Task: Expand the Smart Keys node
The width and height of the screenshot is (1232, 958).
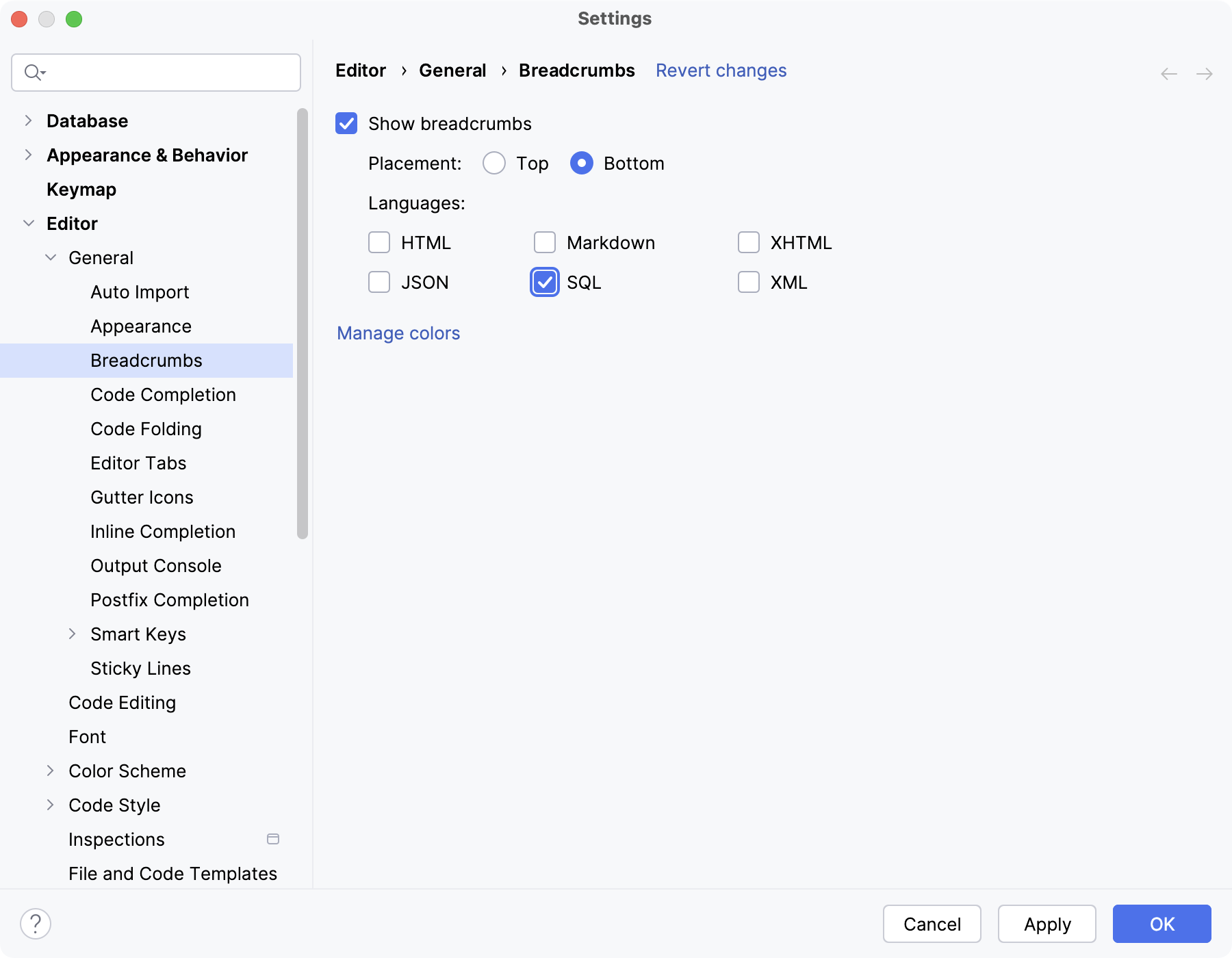Action: coord(72,634)
